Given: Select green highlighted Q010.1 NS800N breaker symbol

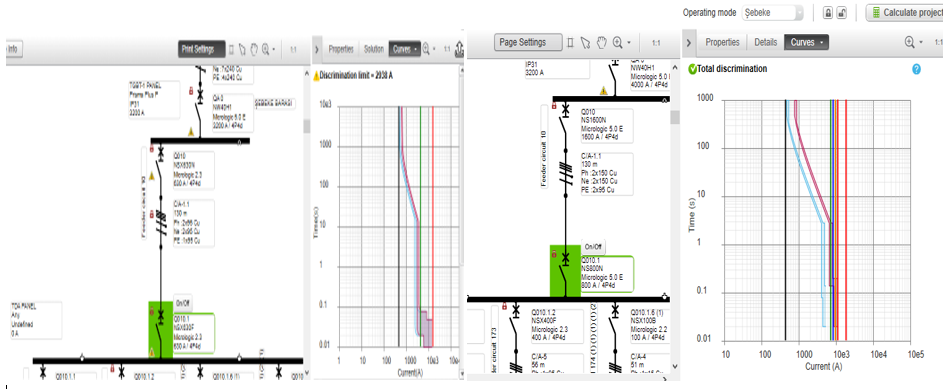Looking at the screenshot, I should pyautogui.click(x=565, y=271).
